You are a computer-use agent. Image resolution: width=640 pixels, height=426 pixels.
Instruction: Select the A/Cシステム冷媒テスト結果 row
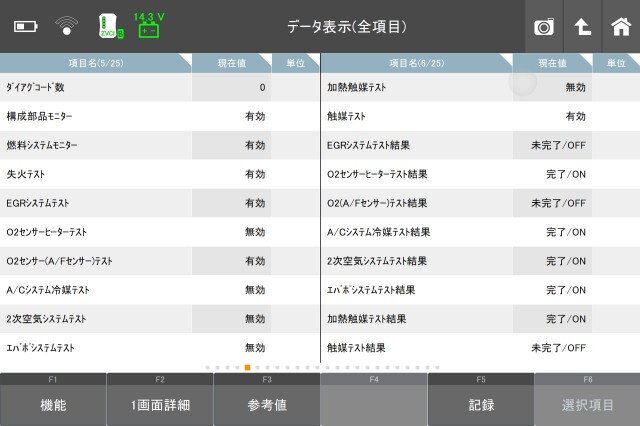point(481,232)
